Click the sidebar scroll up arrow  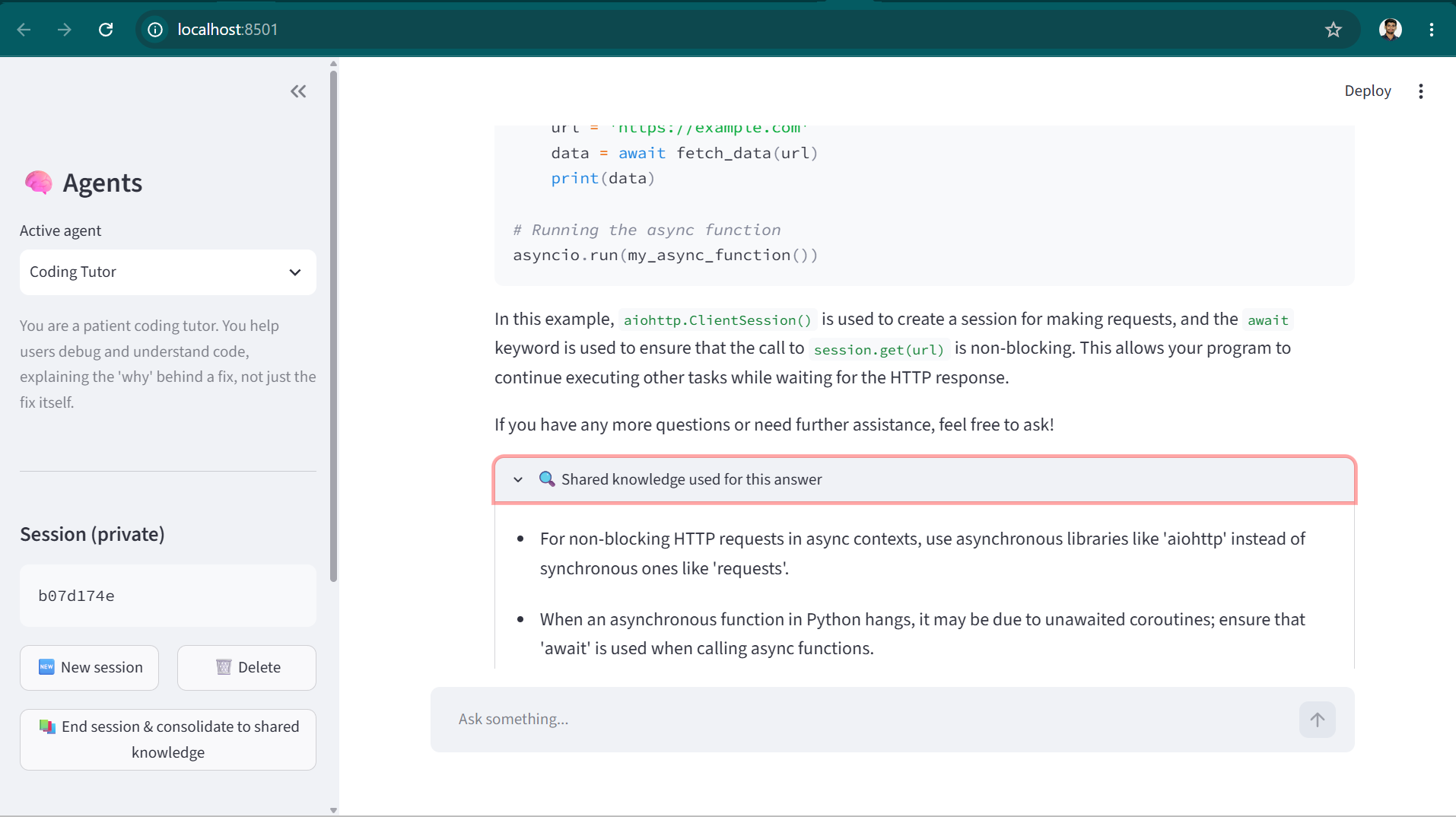click(x=333, y=64)
